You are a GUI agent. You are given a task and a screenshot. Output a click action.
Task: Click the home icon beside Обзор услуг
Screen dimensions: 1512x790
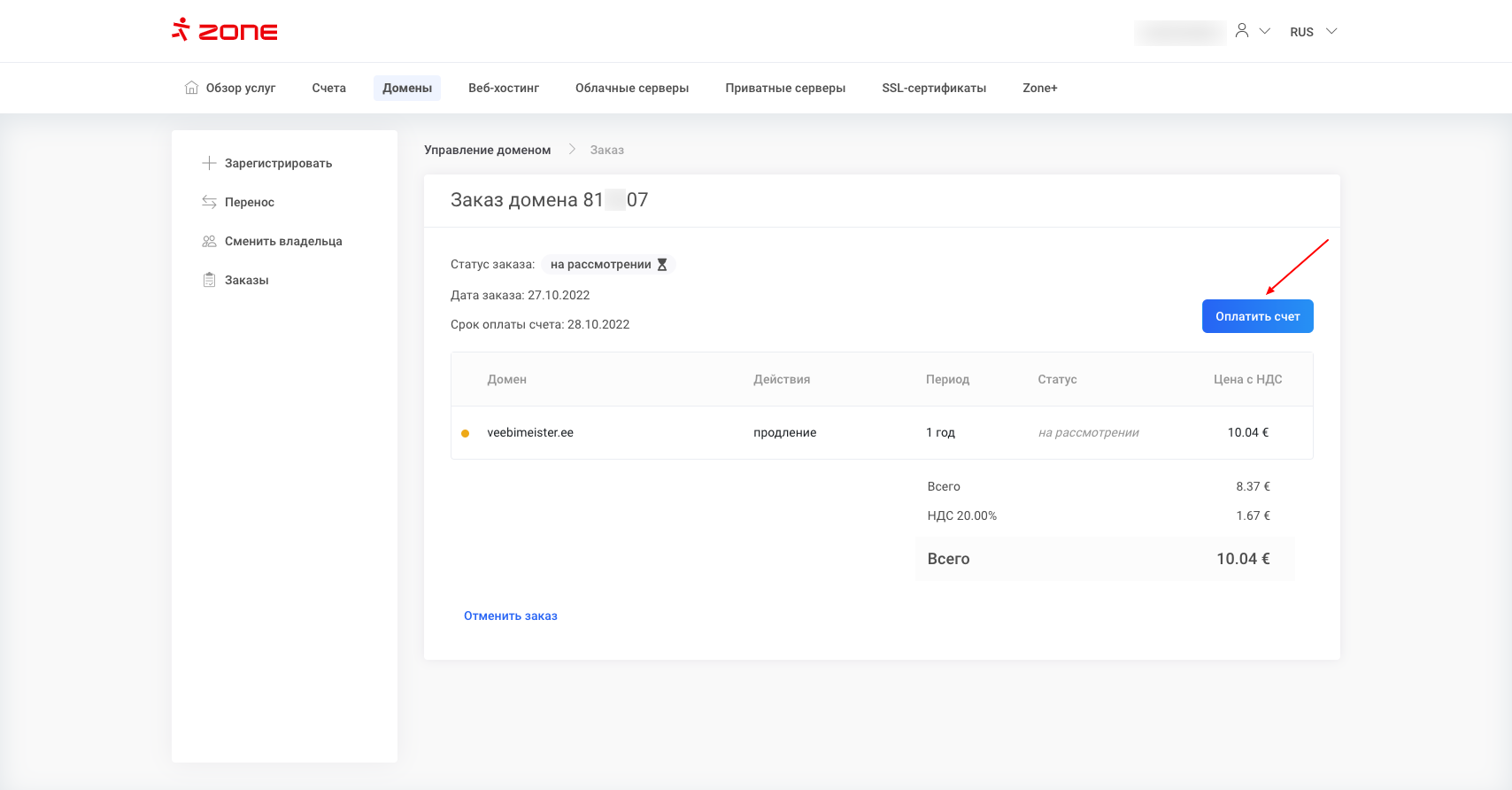(x=191, y=88)
